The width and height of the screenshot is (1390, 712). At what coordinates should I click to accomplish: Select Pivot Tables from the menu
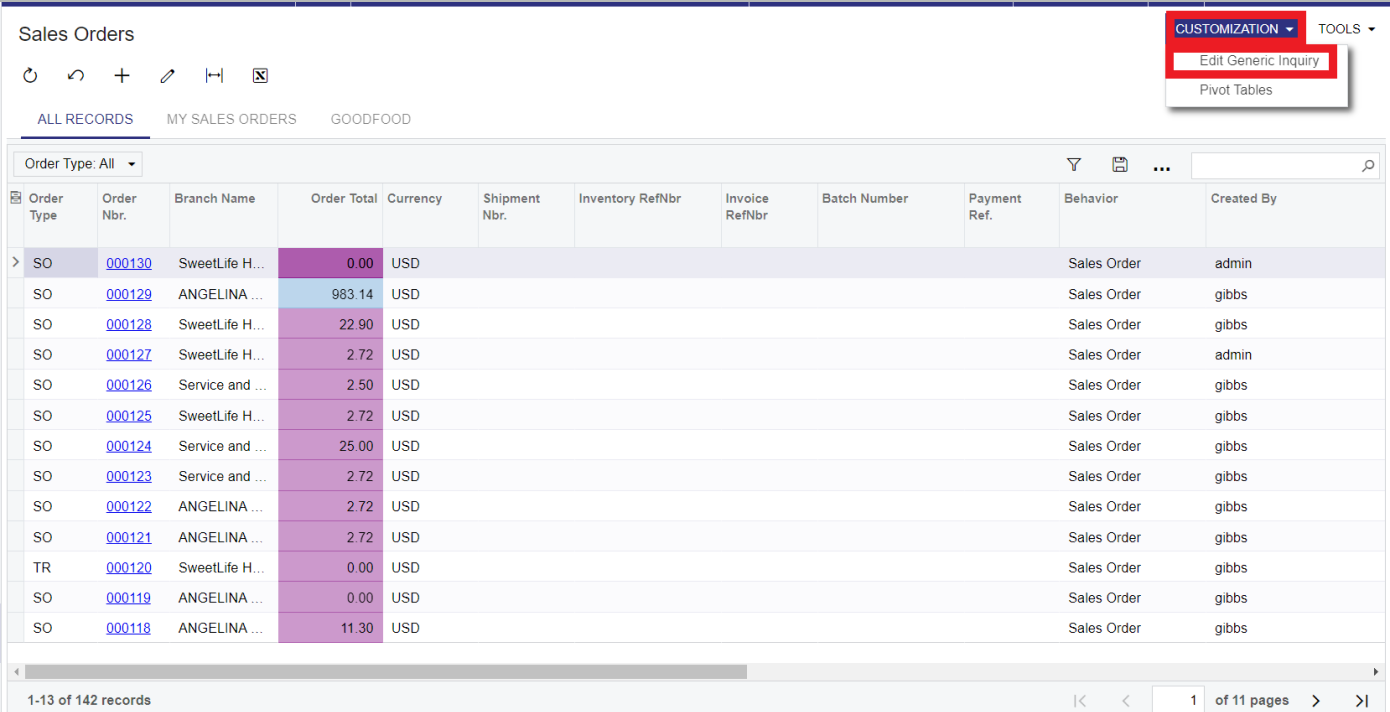point(1236,89)
